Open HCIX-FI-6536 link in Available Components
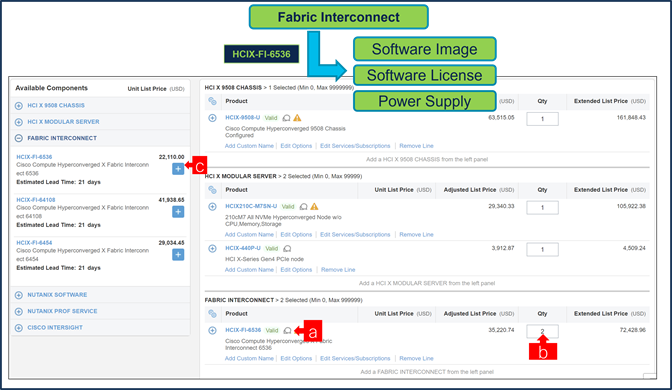The image size is (672, 390). (x=34, y=157)
